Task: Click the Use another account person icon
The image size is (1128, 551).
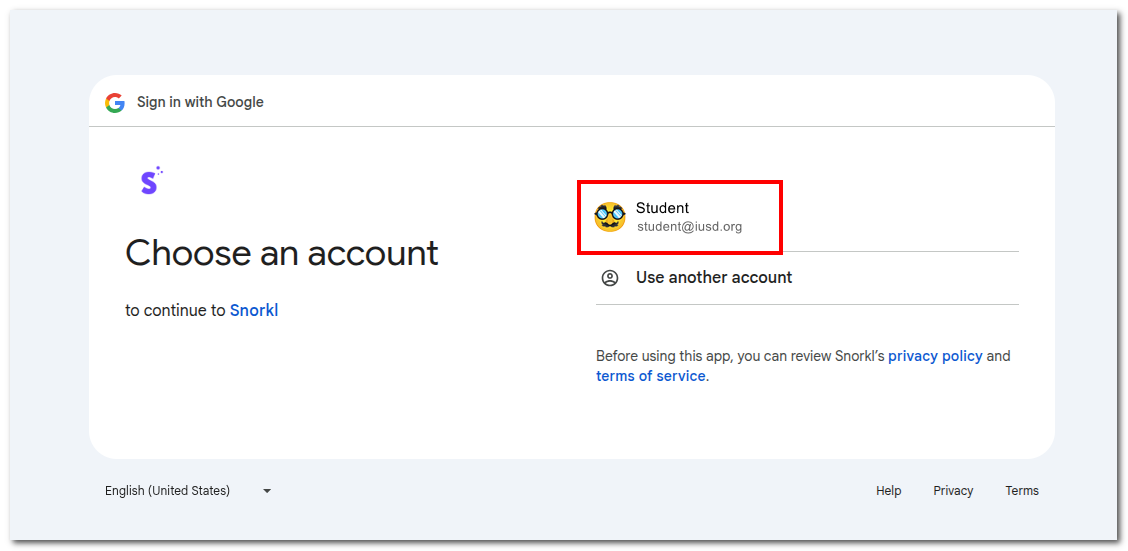Action: click(x=609, y=278)
